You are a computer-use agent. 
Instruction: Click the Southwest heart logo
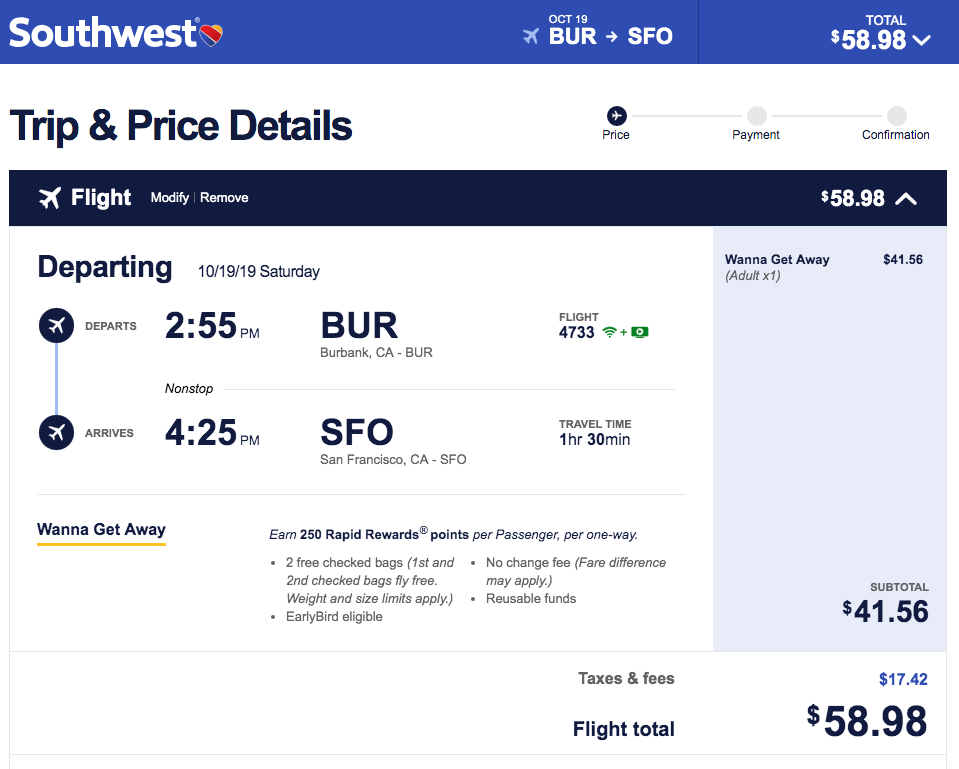click(210, 35)
